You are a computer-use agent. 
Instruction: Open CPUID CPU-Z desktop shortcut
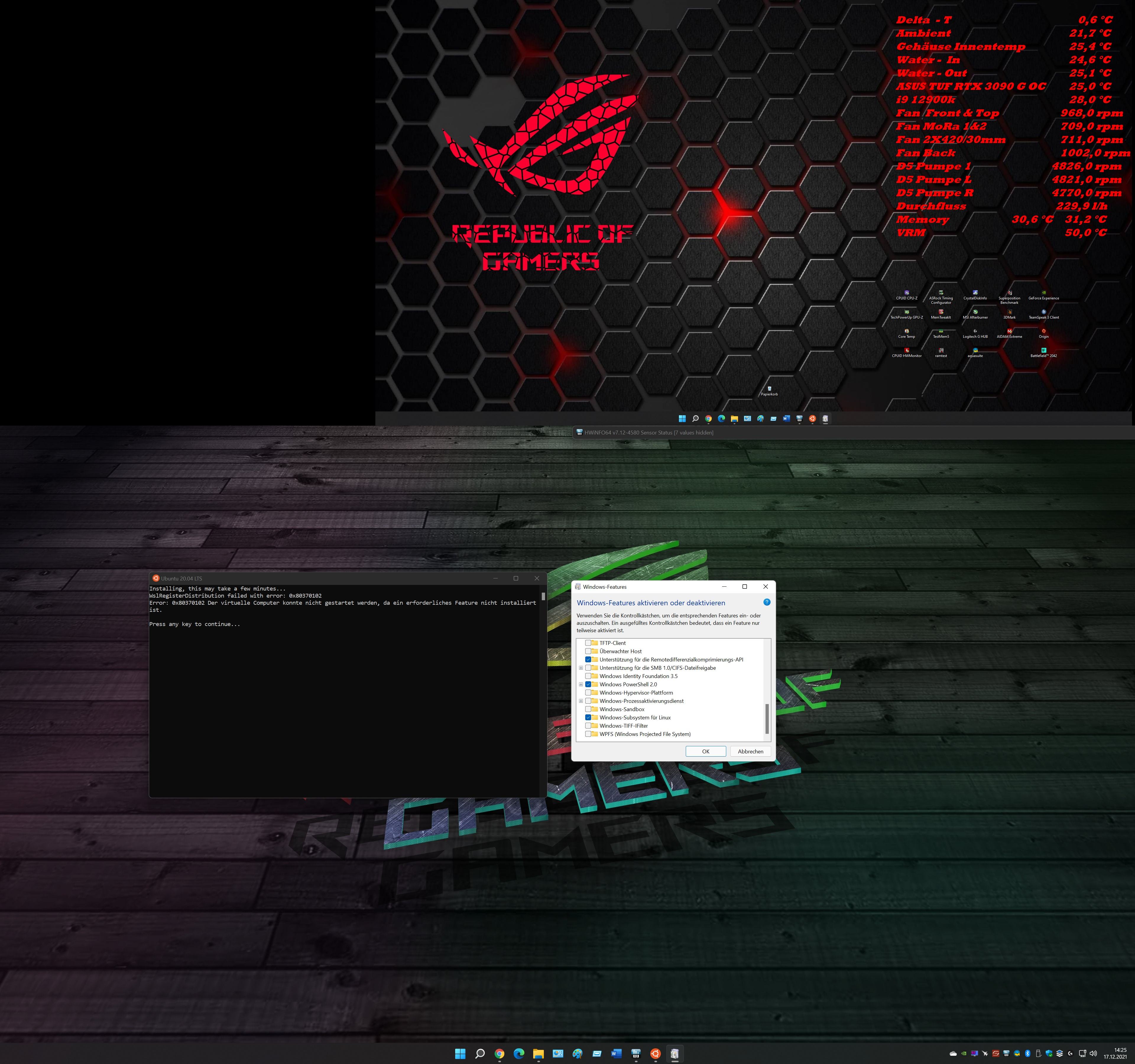(907, 295)
